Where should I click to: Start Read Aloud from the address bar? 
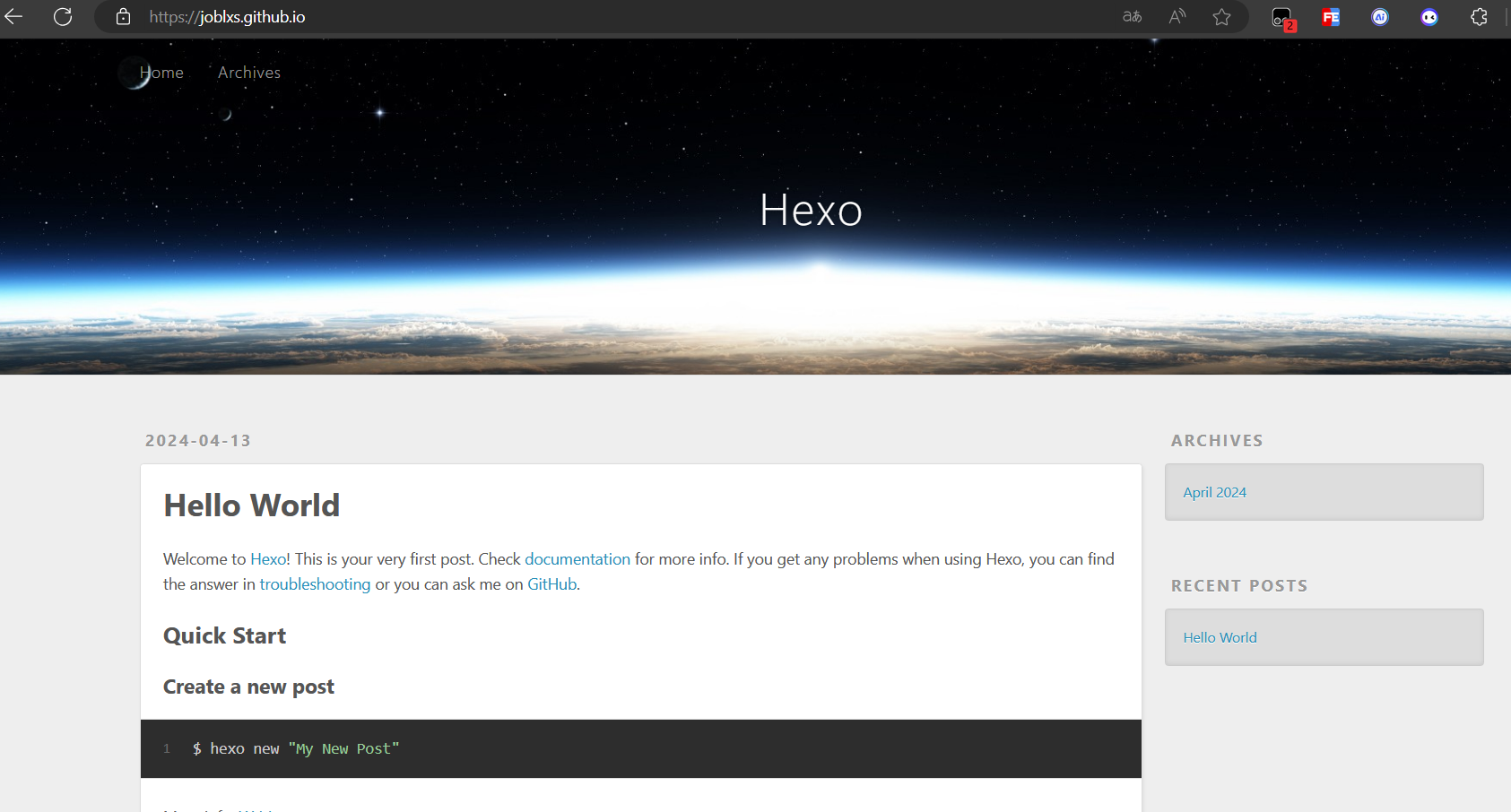1177,17
